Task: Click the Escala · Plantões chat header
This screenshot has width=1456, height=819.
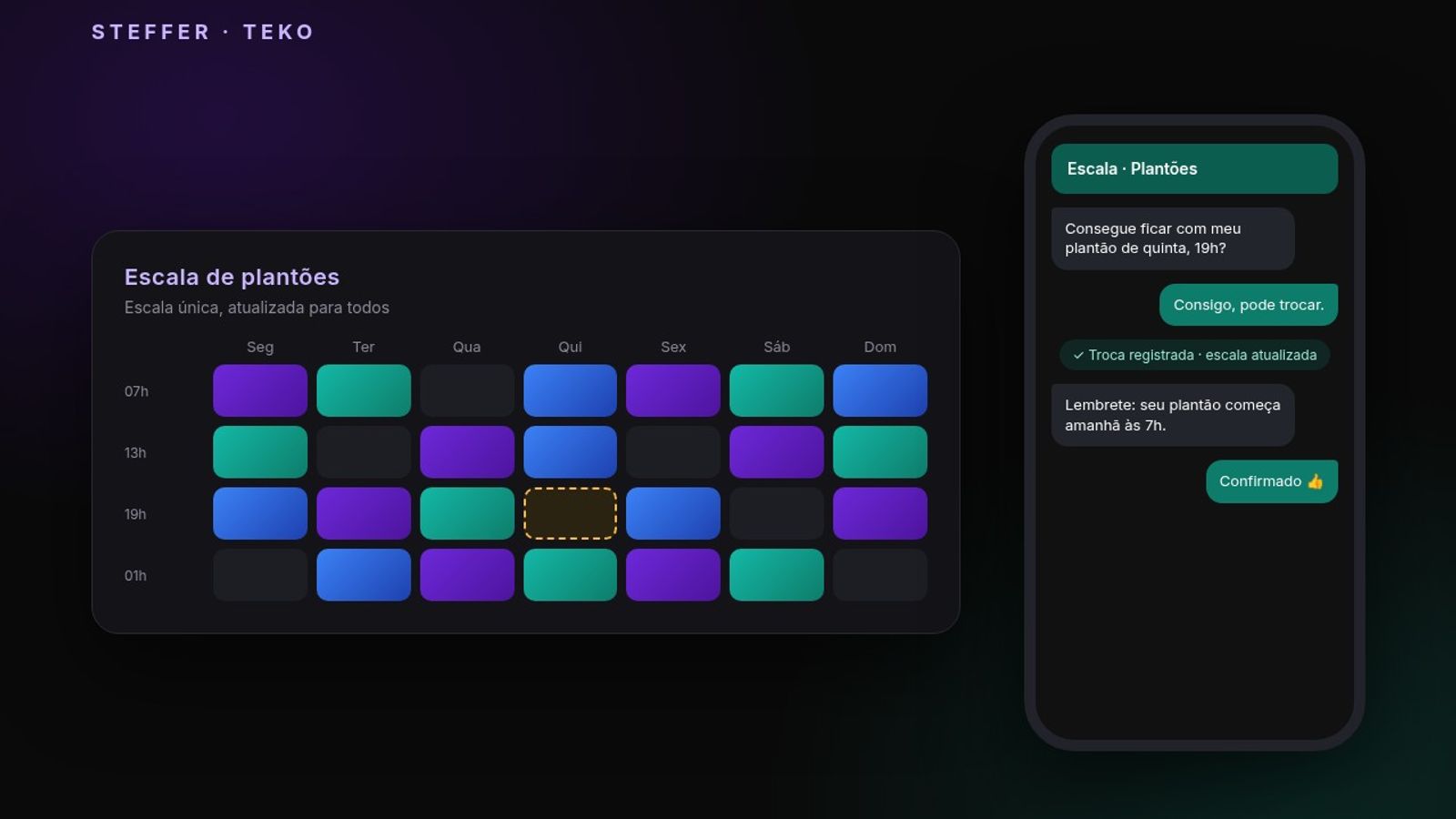Action: 1194,168
